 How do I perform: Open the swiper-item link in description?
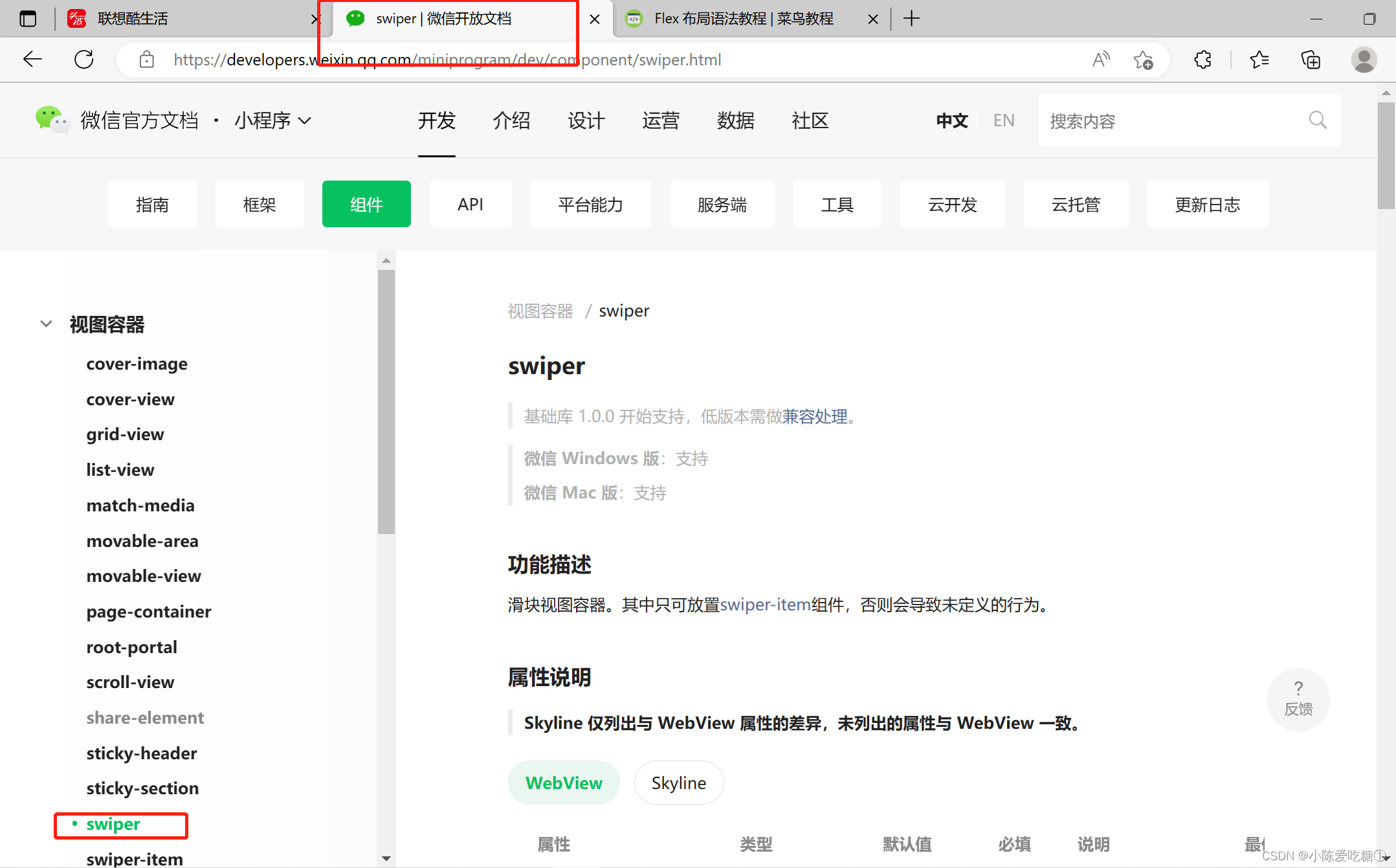pyautogui.click(x=765, y=605)
